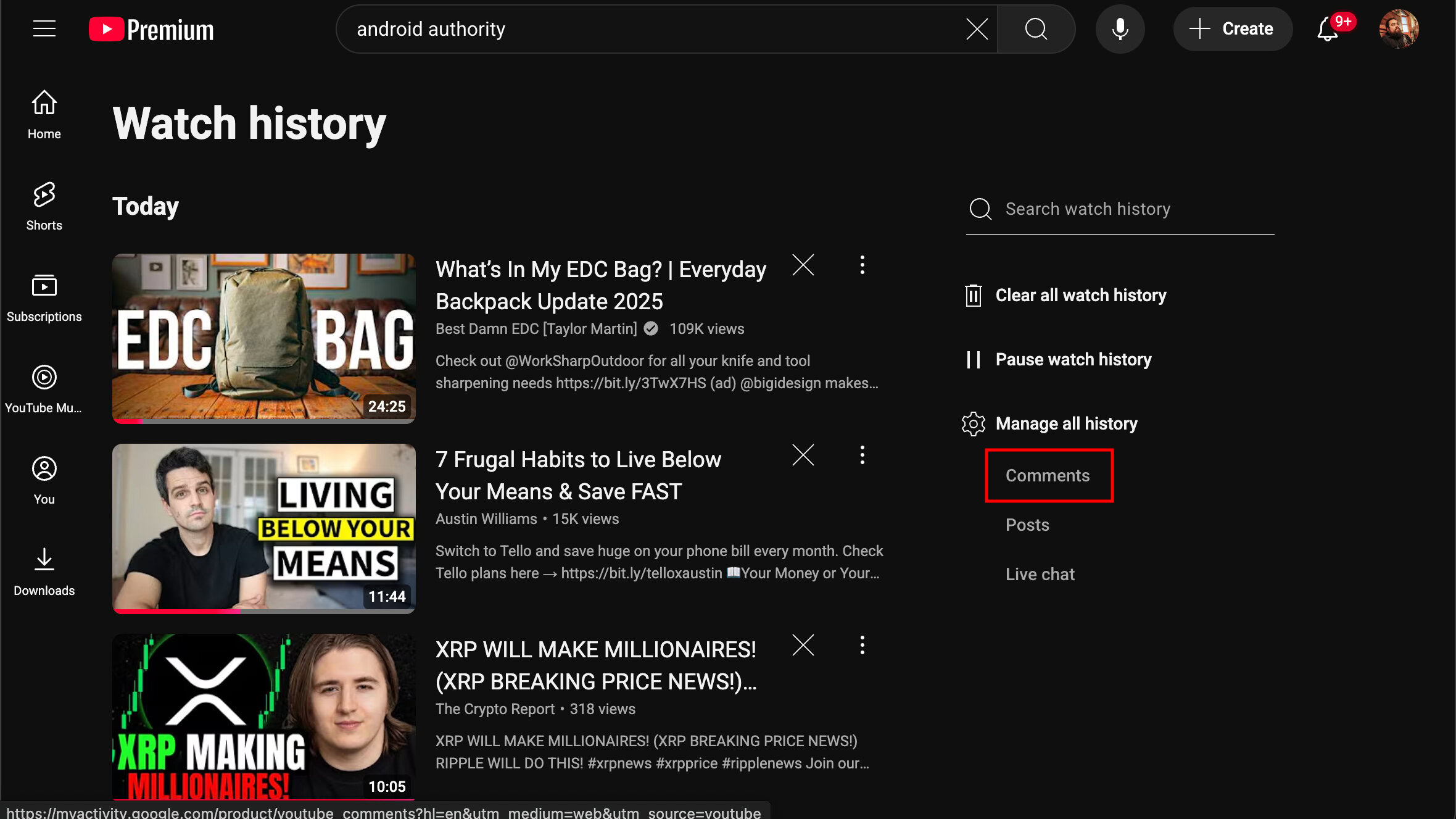Pause watch history
Viewport: 1456px width, 819px height.
[1072, 359]
